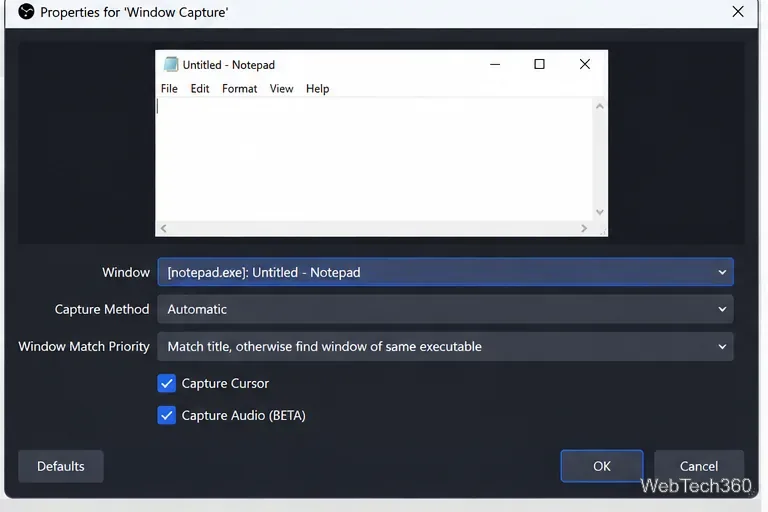The width and height of the screenshot is (768, 512).
Task: Open Notepad File menu
Action: 169,89
